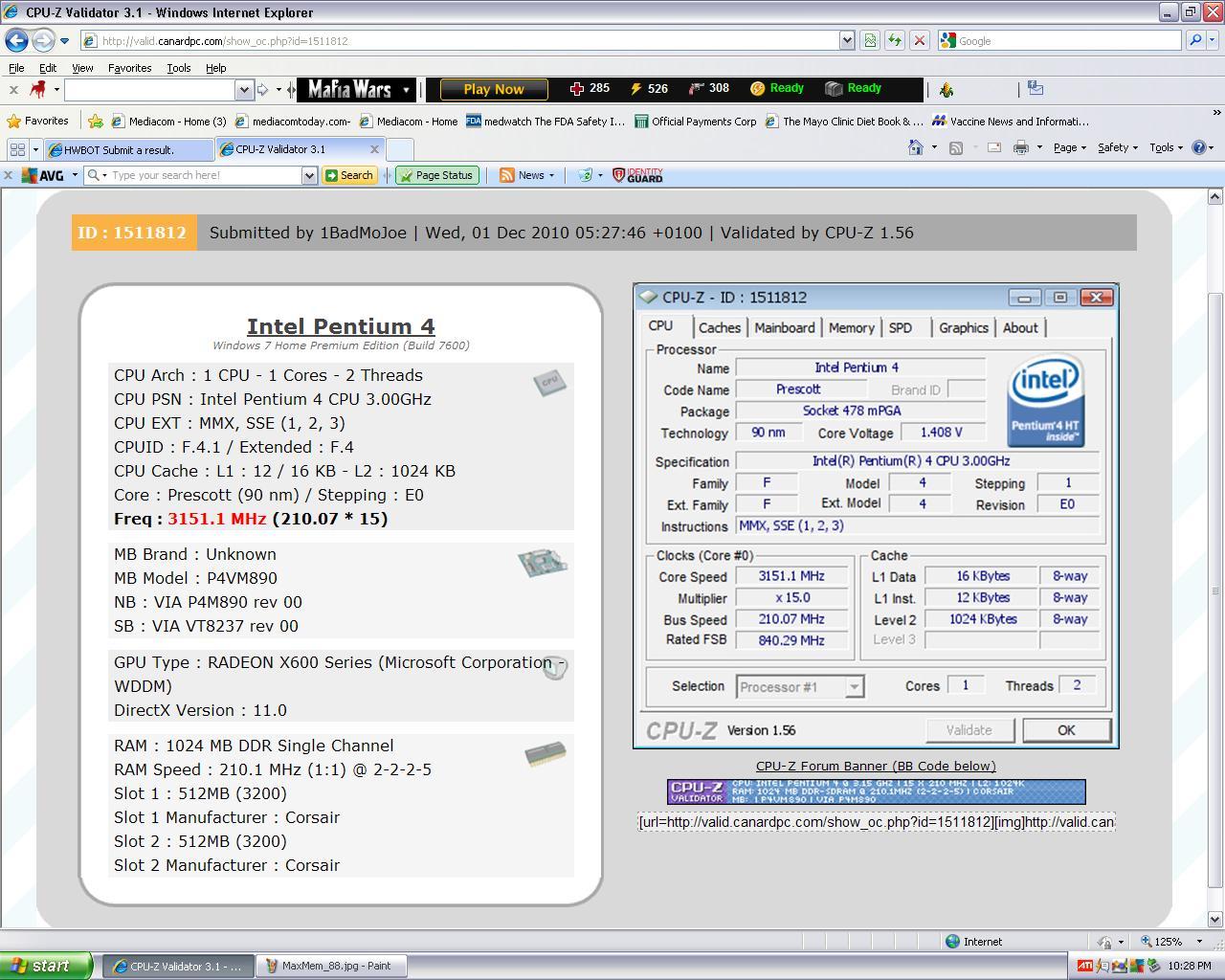Click the Print icon in command bar

click(x=1021, y=147)
